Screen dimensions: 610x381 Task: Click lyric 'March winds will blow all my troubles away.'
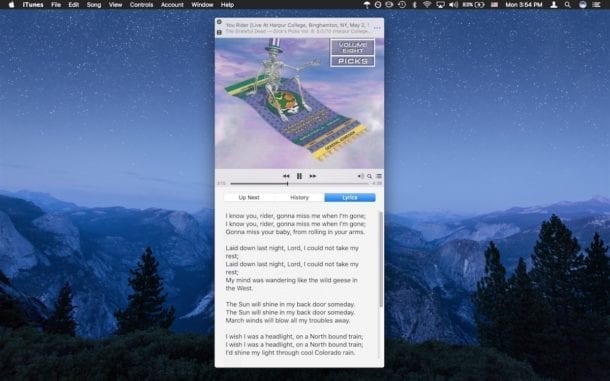(x=287, y=320)
